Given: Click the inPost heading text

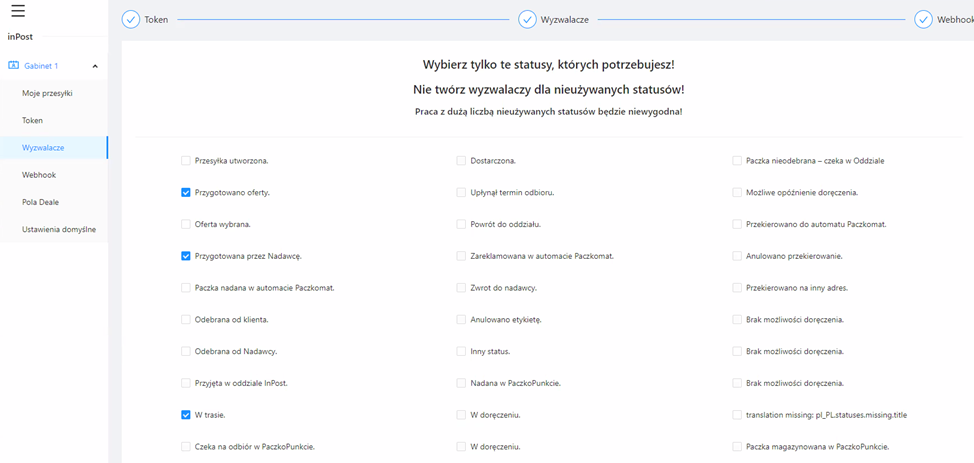Looking at the screenshot, I should click(20, 37).
